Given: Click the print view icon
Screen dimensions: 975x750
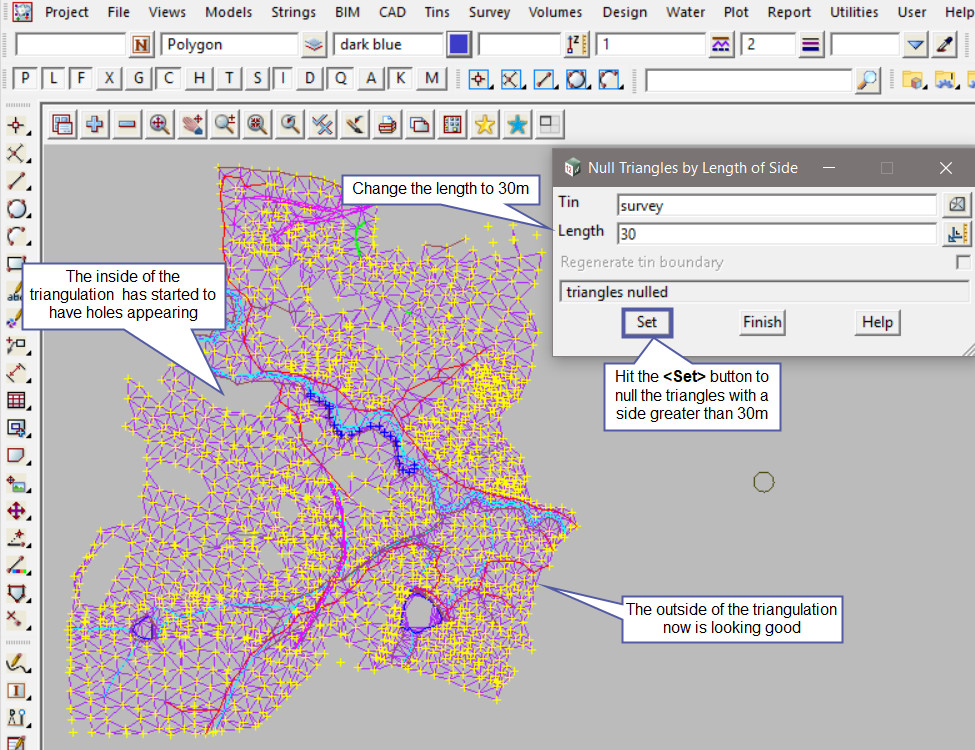Looking at the screenshot, I should tap(388, 125).
